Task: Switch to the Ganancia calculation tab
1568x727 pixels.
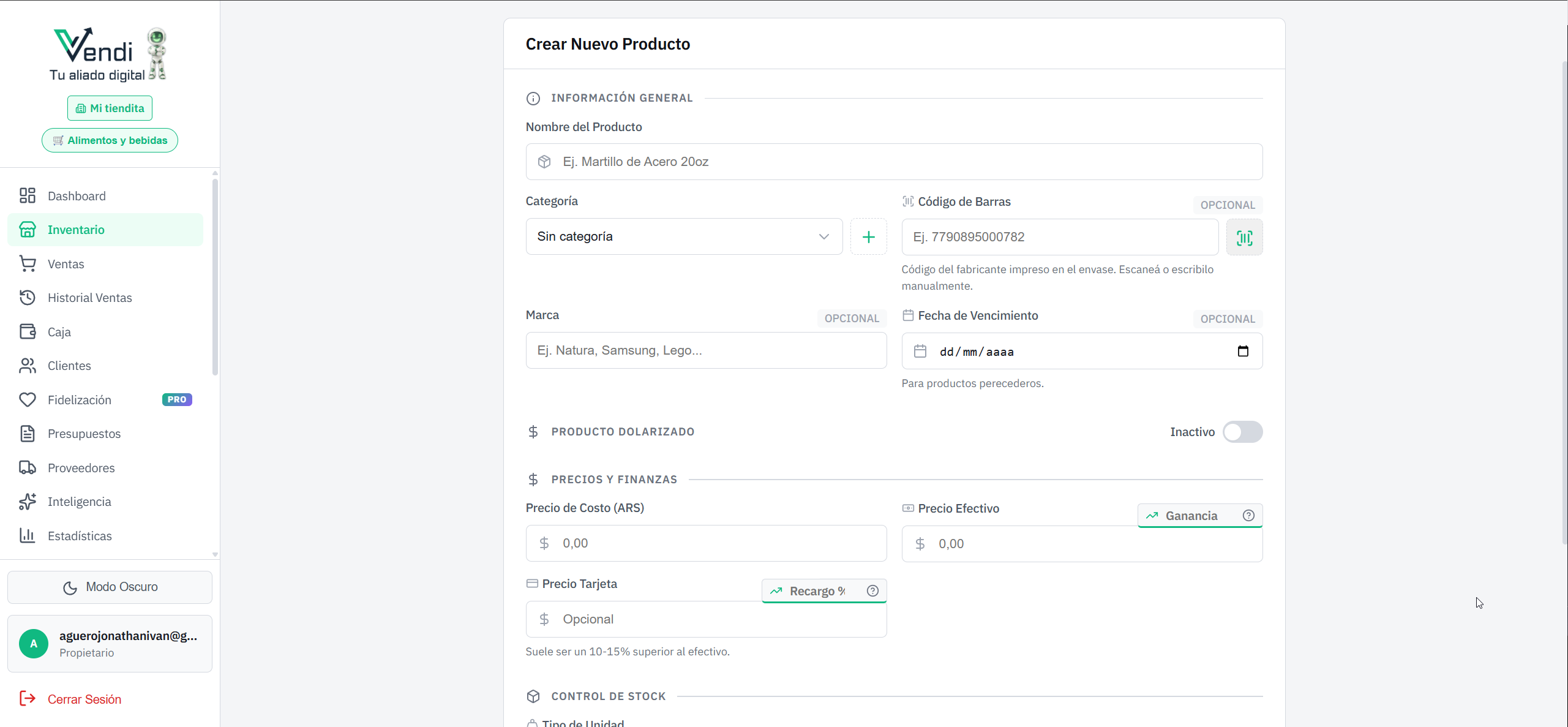Action: 1190,516
